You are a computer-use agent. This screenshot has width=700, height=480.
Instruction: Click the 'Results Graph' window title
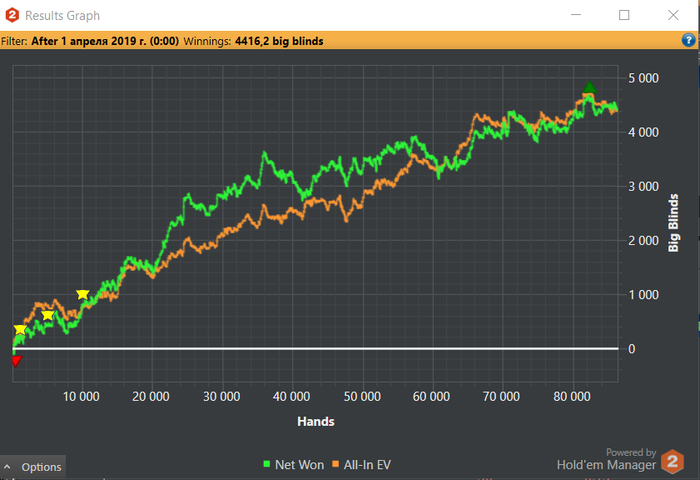[62, 16]
